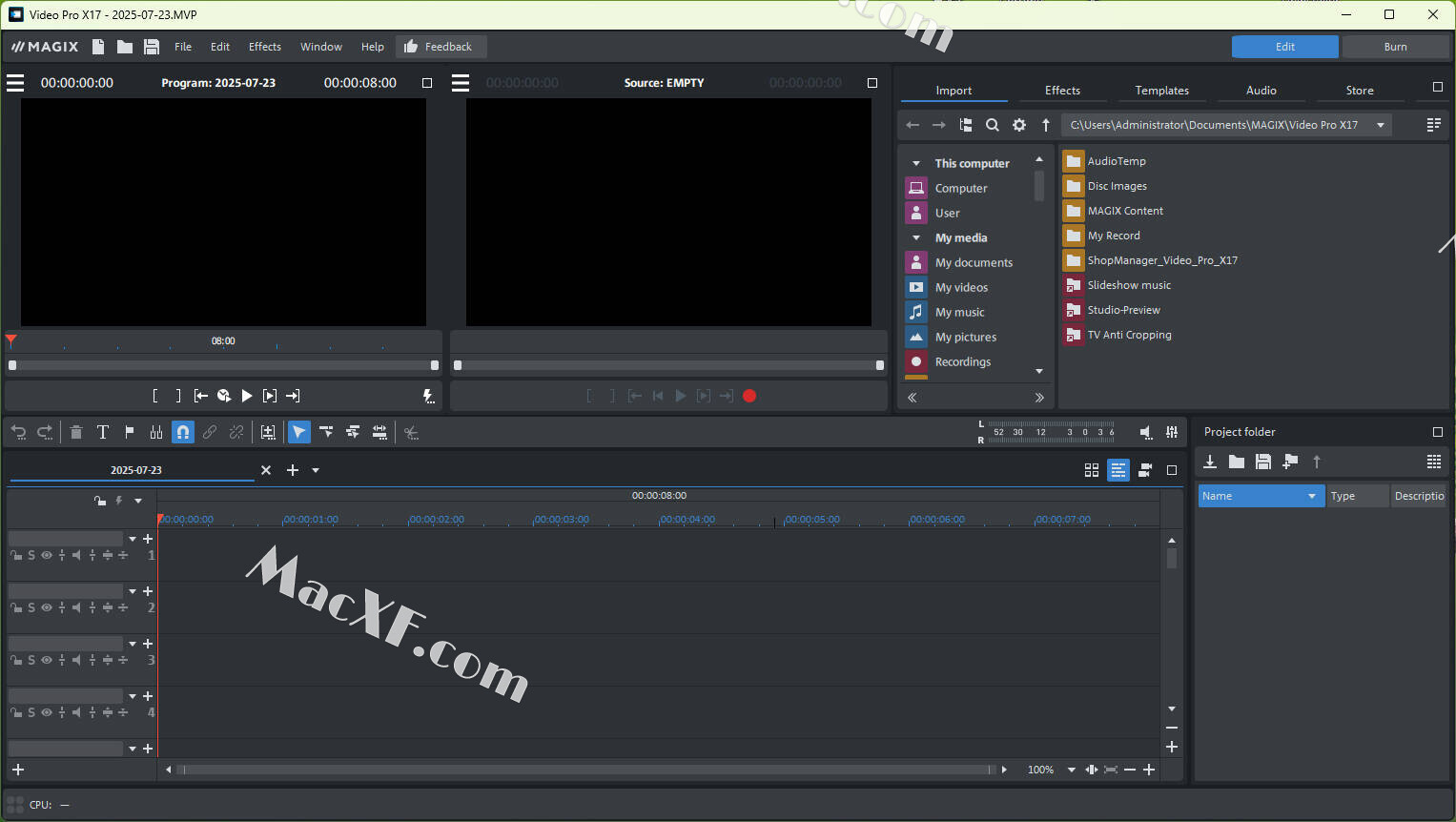Viewport: 1456px width, 822px height.
Task: Collapse the My media tree section
Action: tap(916, 237)
